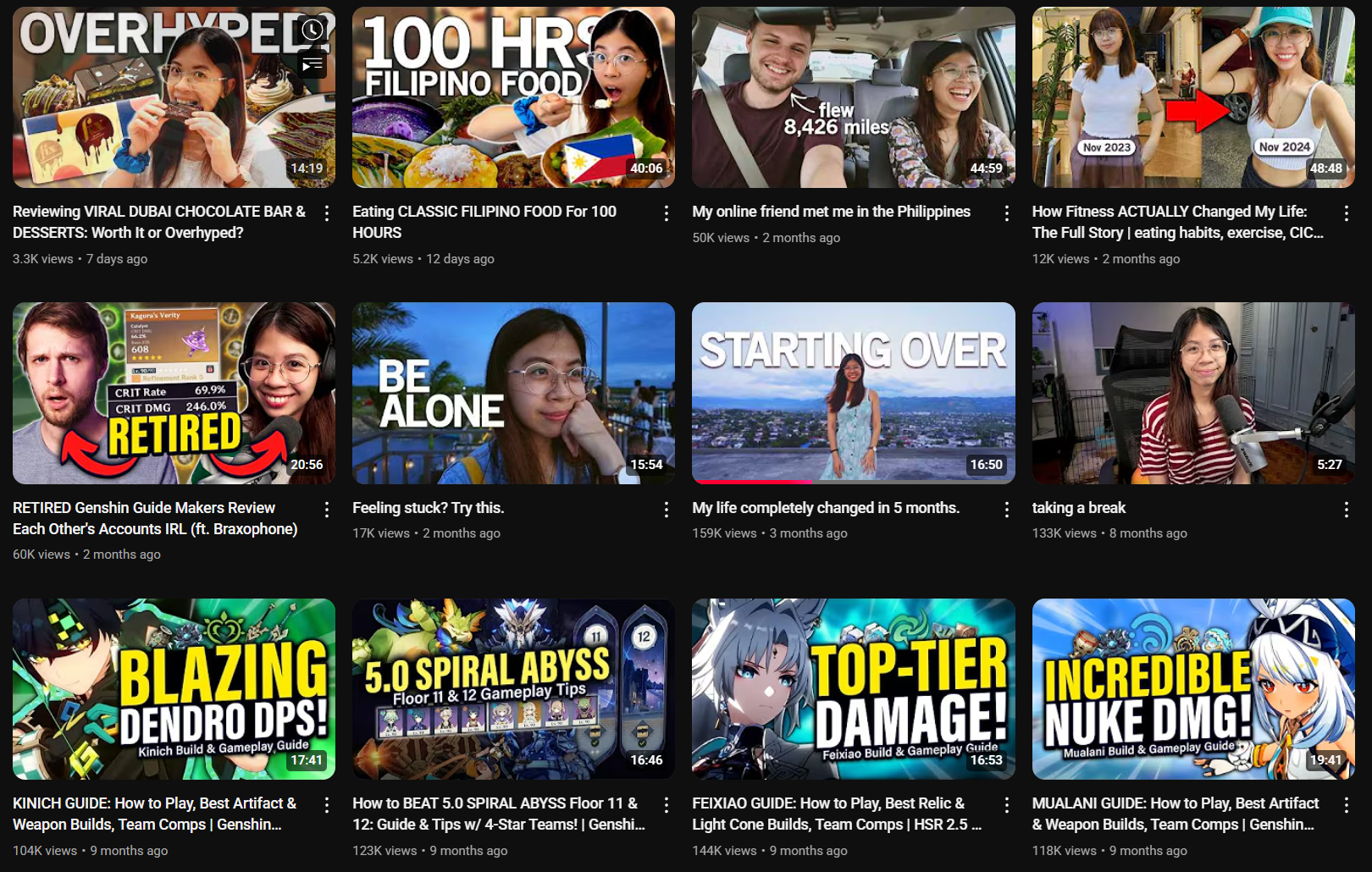
Task: Click red watch progress bar on STARTING OVER video
Action: (x=752, y=483)
